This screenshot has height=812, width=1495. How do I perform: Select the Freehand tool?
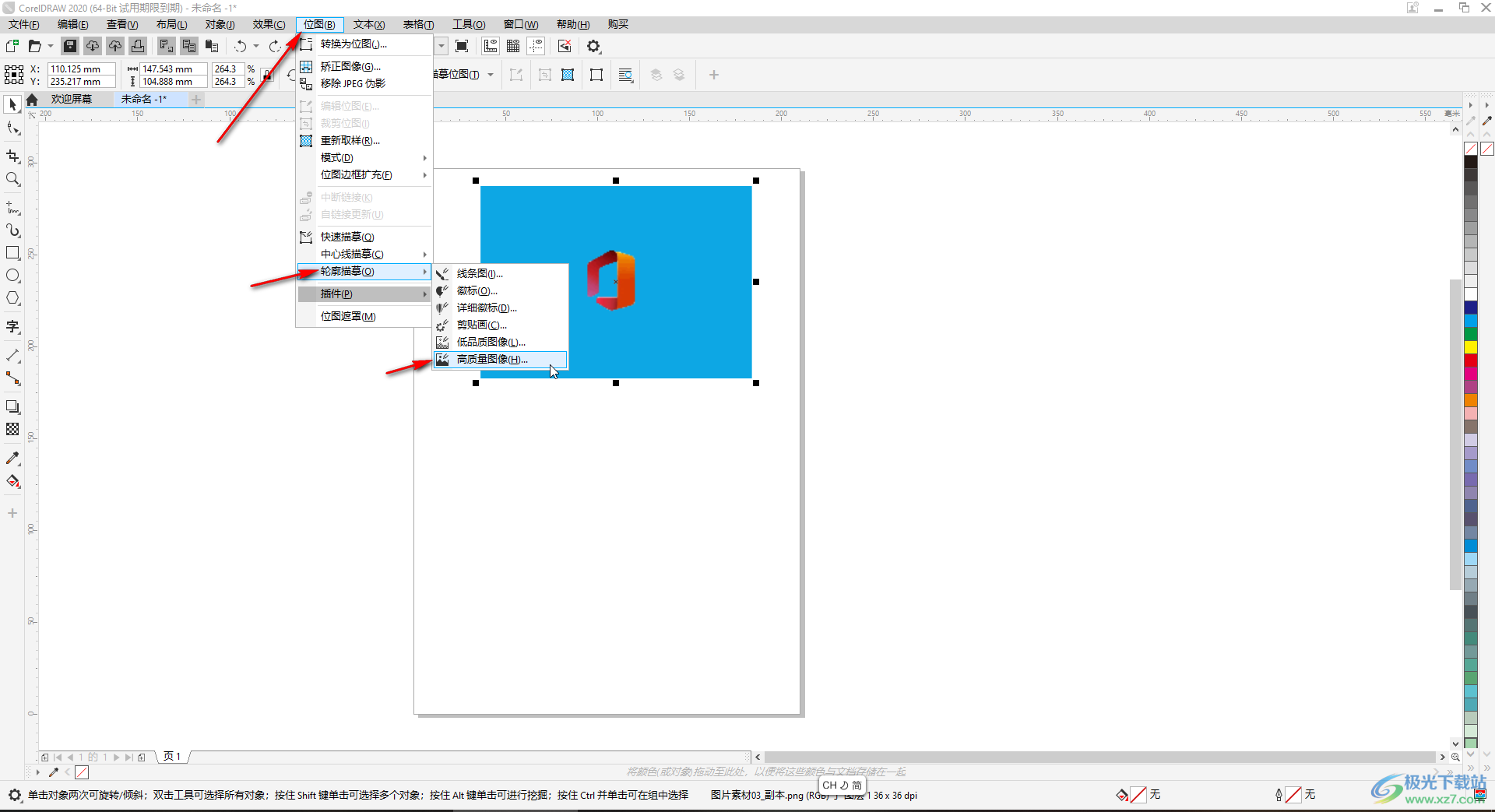click(x=12, y=208)
